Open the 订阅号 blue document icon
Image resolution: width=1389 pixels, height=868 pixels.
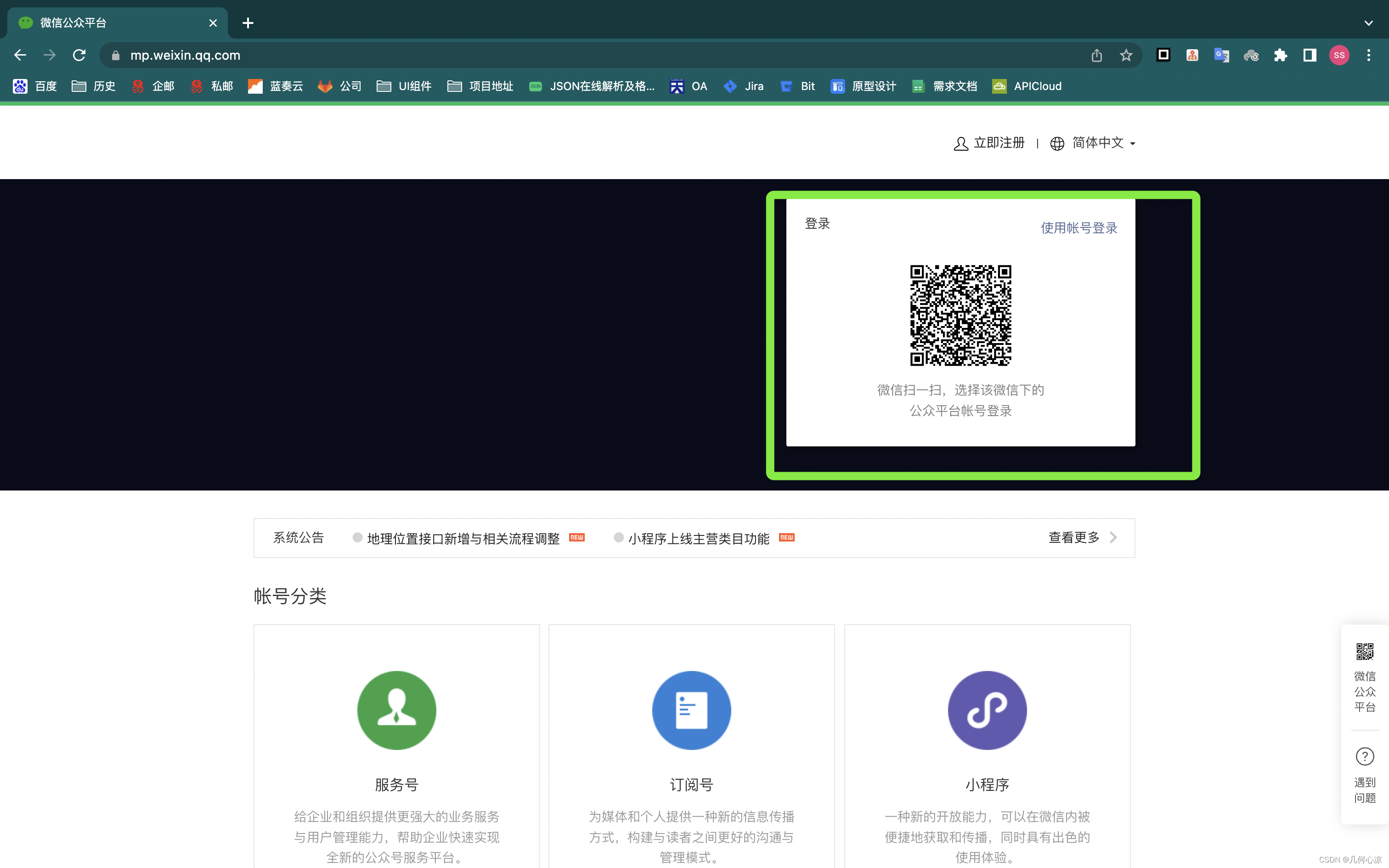coord(692,710)
